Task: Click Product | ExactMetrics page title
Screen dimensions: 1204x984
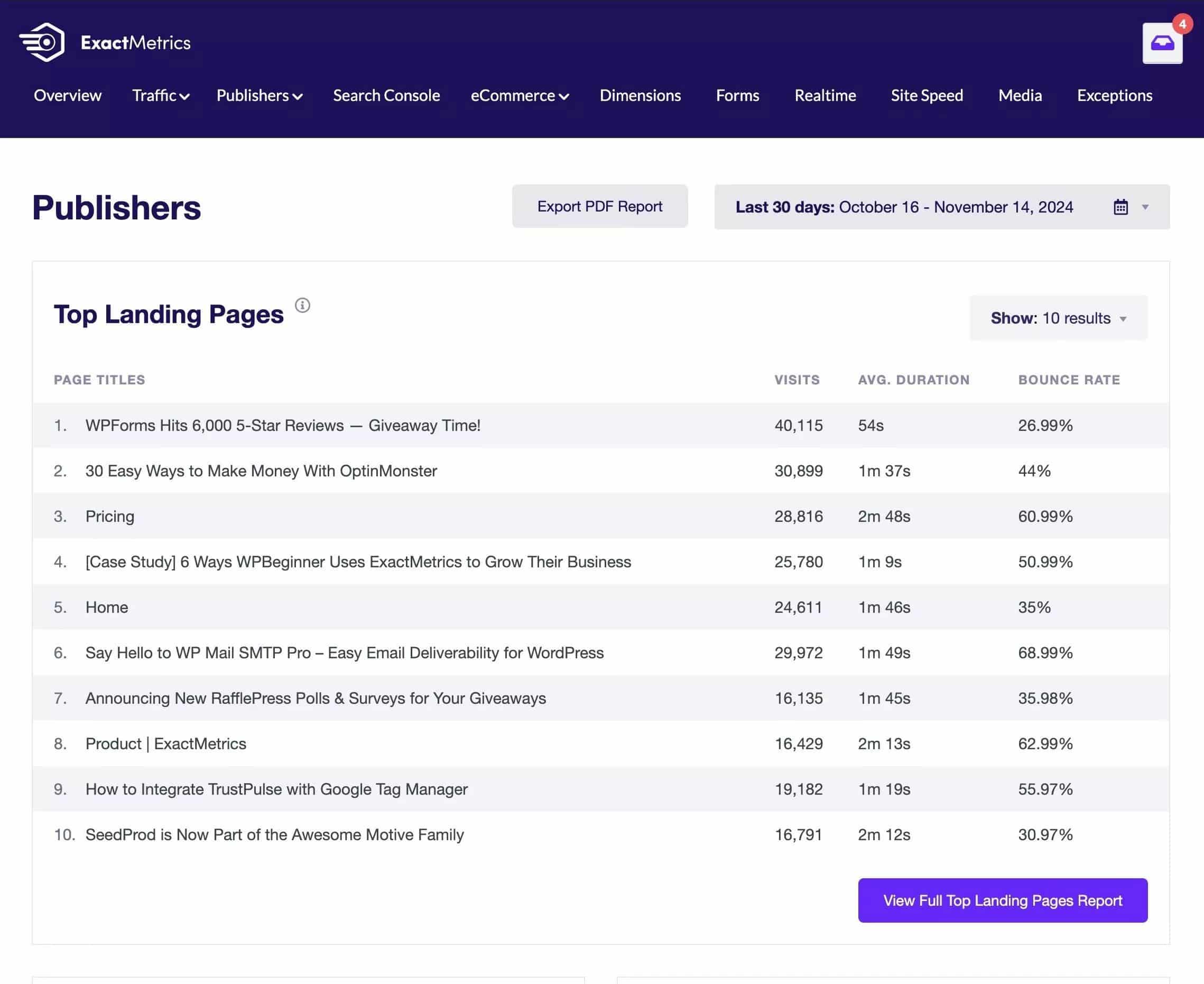Action: click(166, 743)
